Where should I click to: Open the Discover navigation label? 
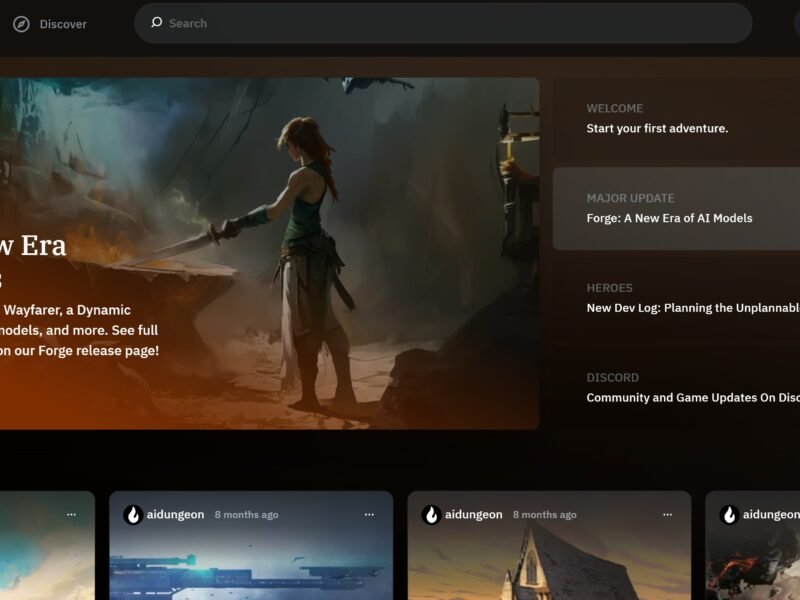point(63,24)
